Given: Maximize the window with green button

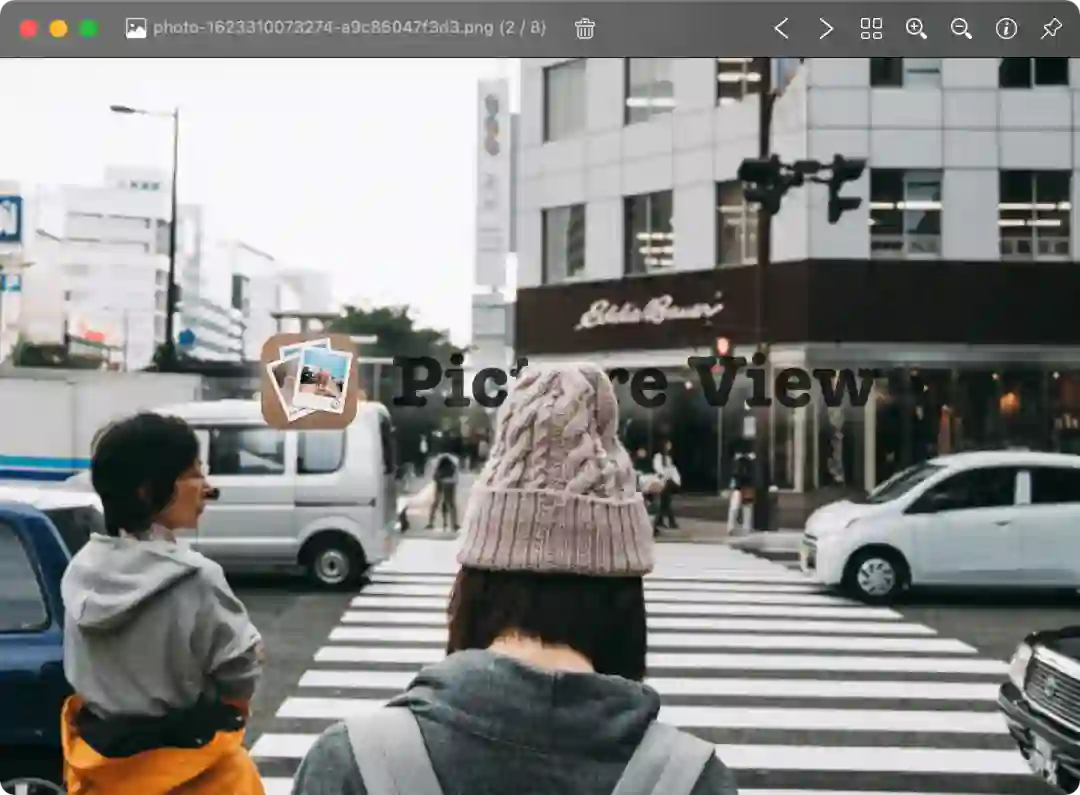Looking at the screenshot, I should 89,28.
